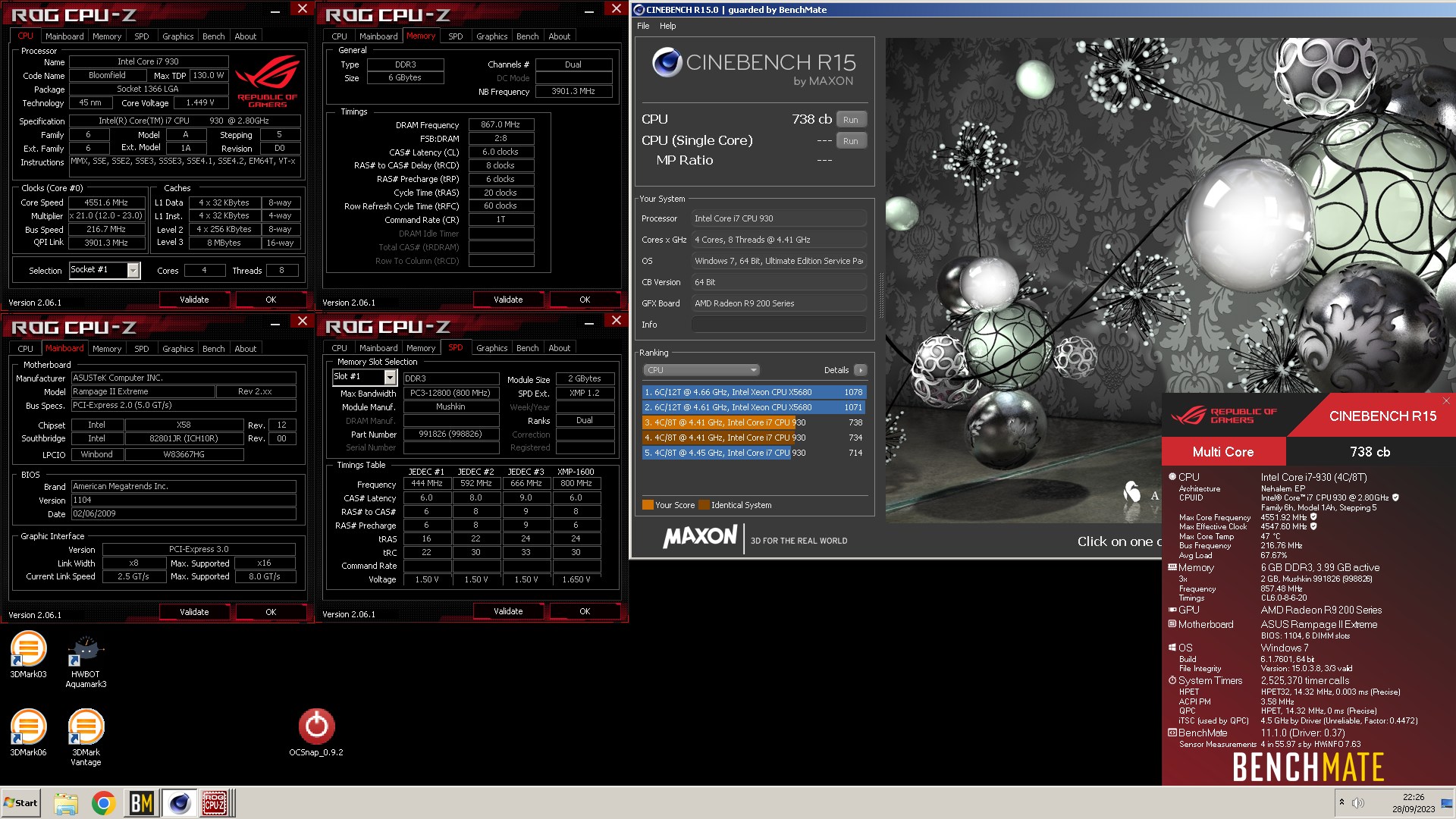Click the shield icon beside Max Core Frequency

pyautogui.click(x=1313, y=517)
